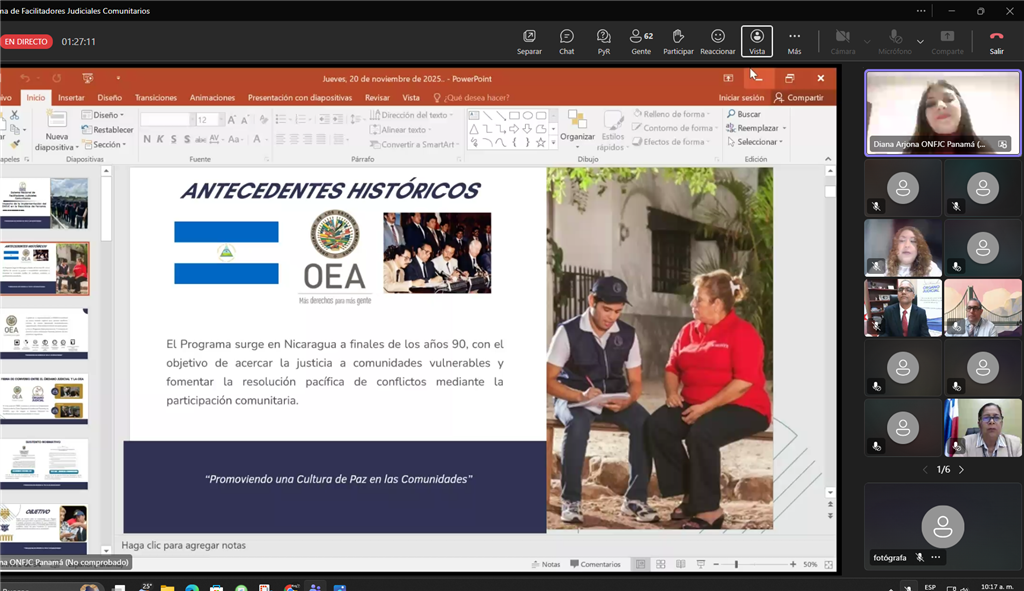Open the Chat panel

pyautogui.click(x=566, y=41)
